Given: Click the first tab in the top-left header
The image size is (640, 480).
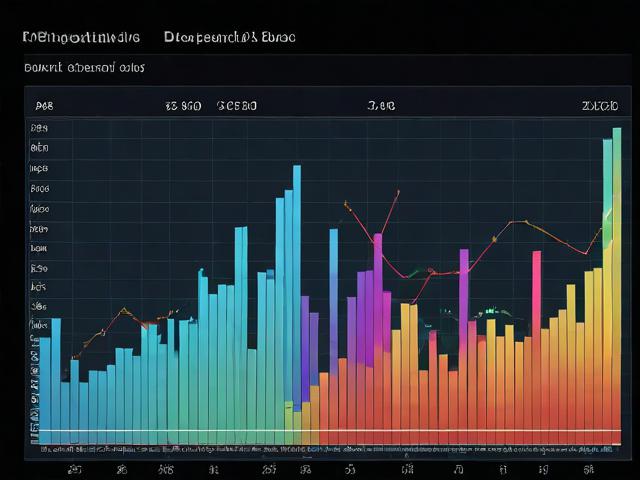Looking at the screenshot, I should point(80,37).
